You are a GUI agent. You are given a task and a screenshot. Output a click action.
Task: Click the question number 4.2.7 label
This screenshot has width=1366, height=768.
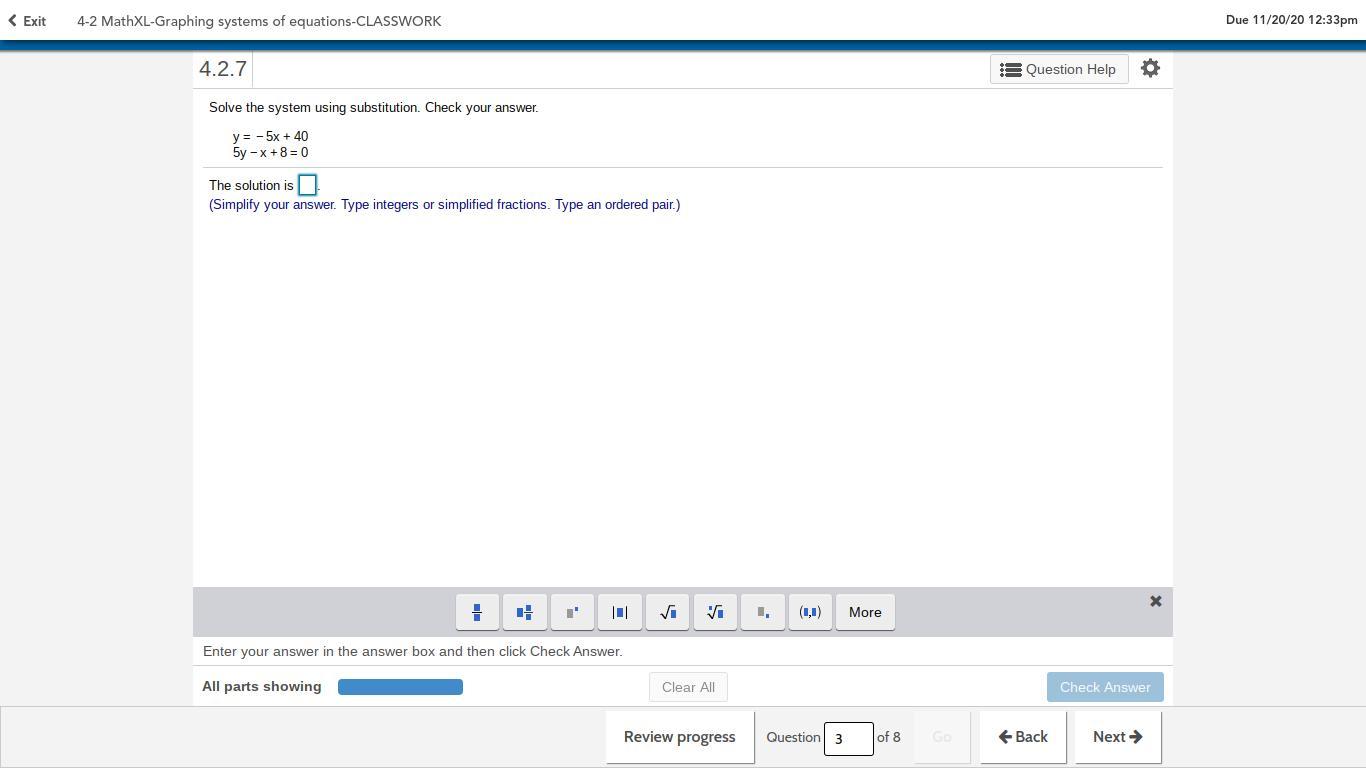click(223, 69)
